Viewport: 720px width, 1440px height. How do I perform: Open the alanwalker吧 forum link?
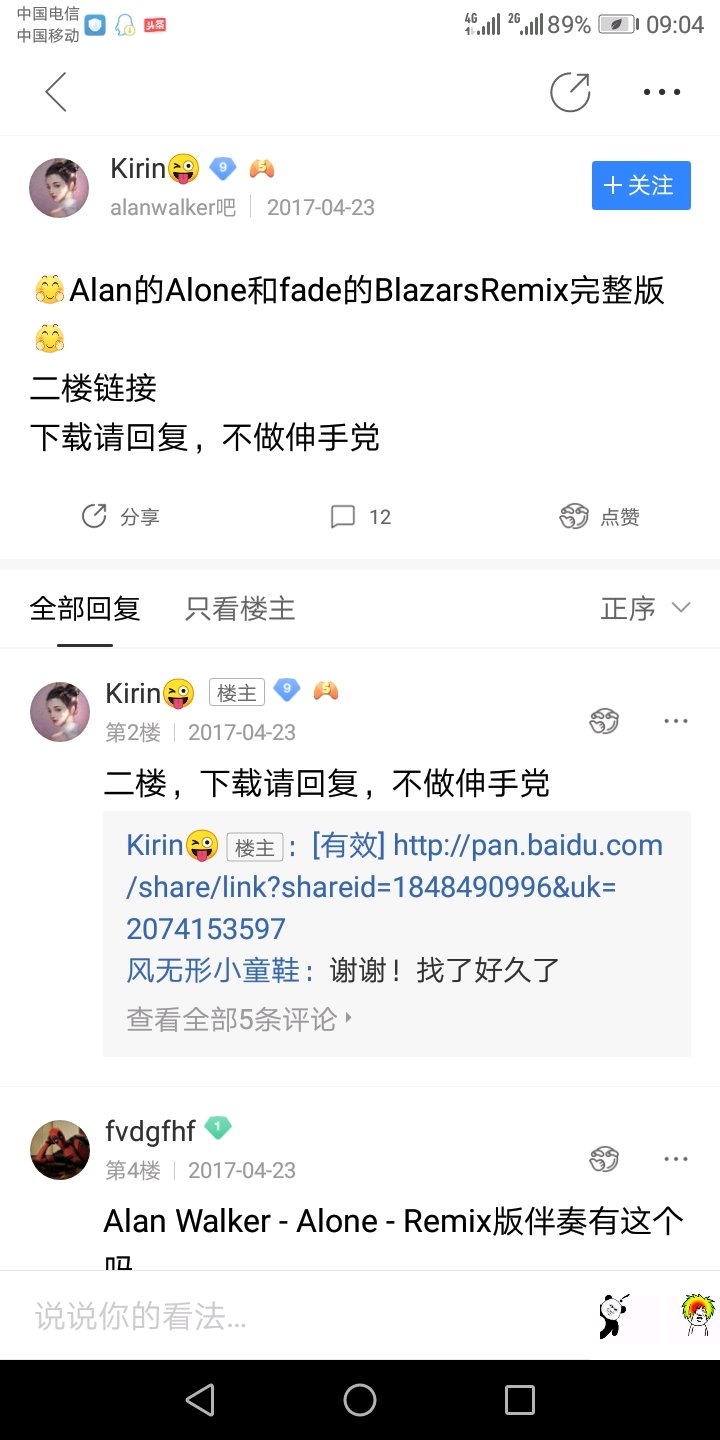pyautogui.click(x=173, y=207)
